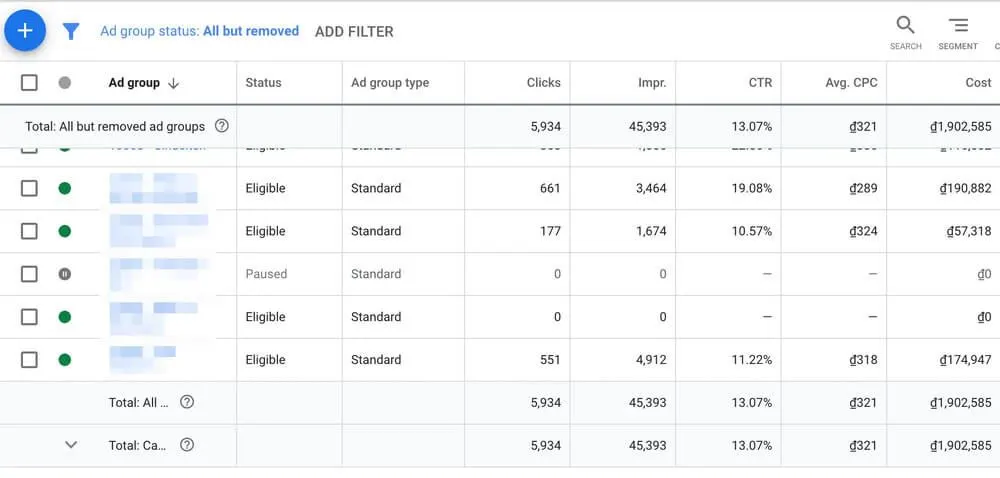Click the ₫324 average CPC cell
This screenshot has width=1000, height=478.
pos(864,231)
